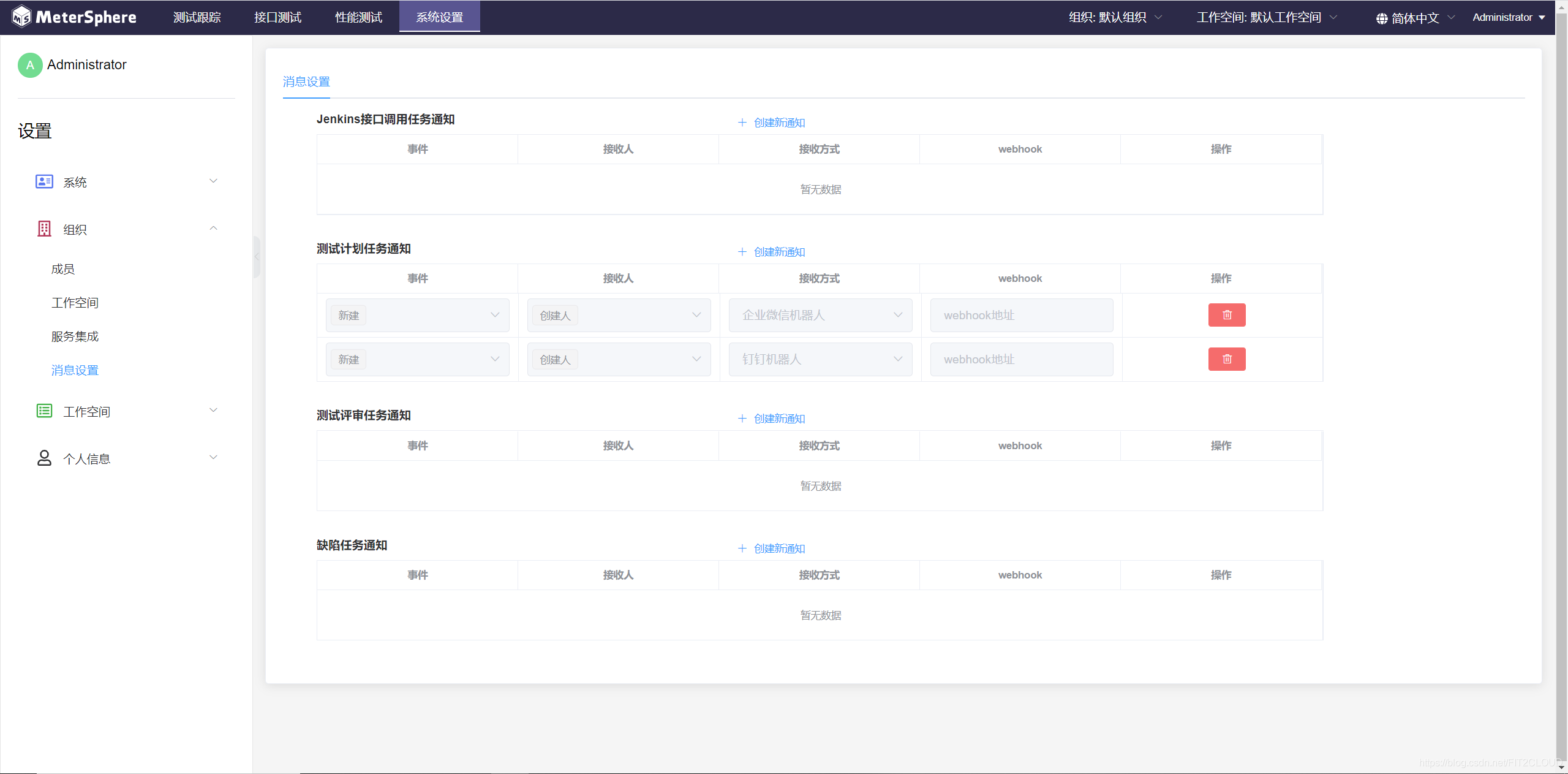The height and width of the screenshot is (774, 1568).
Task: Switch to 接口测试 top menu
Action: pos(277,17)
